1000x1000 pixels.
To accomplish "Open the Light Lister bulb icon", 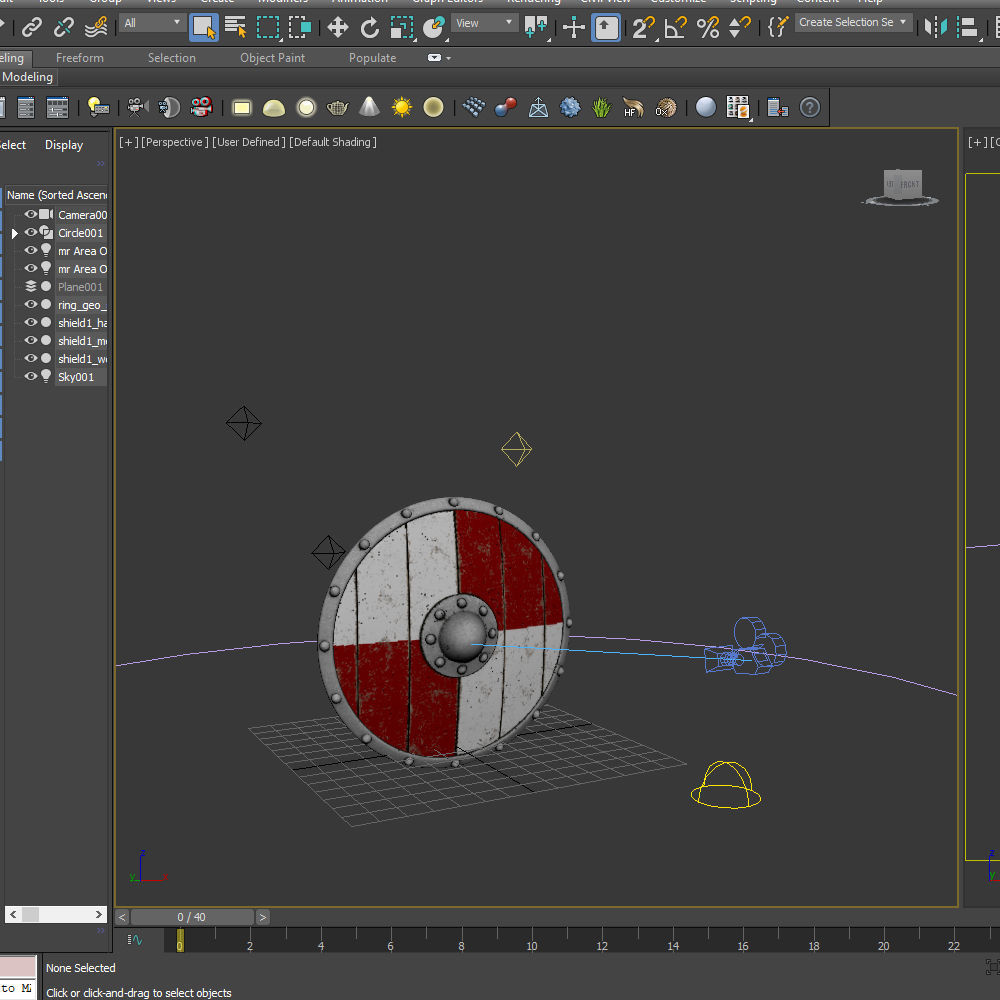I will pyautogui.click(x=98, y=107).
